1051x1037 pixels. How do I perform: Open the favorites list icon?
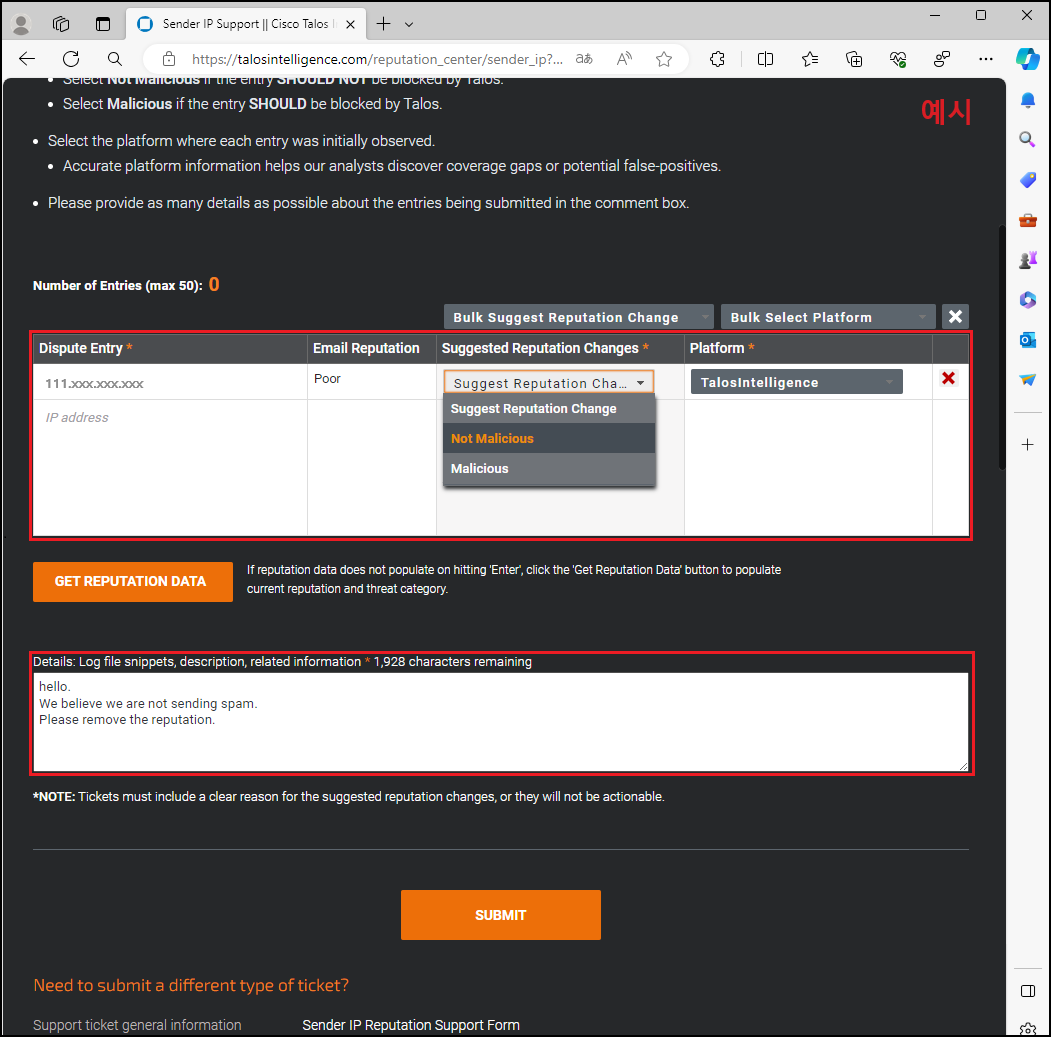pos(810,59)
